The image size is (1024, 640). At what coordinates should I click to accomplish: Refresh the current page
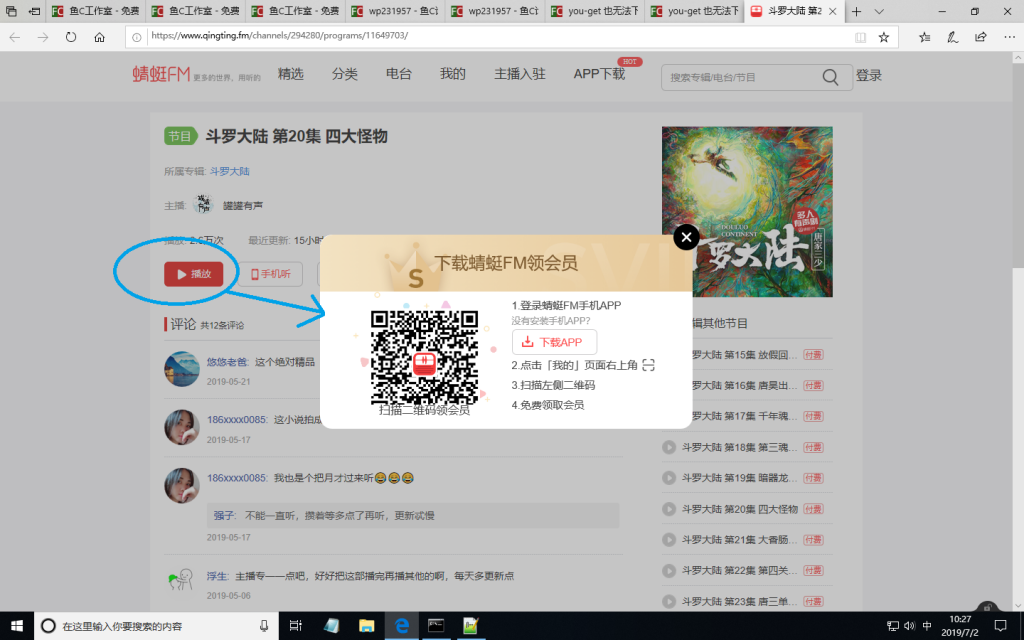71,37
